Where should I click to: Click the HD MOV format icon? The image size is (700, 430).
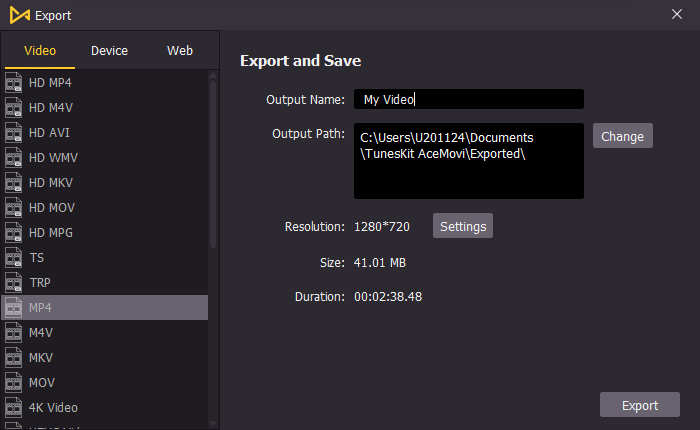(x=13, y=208)
